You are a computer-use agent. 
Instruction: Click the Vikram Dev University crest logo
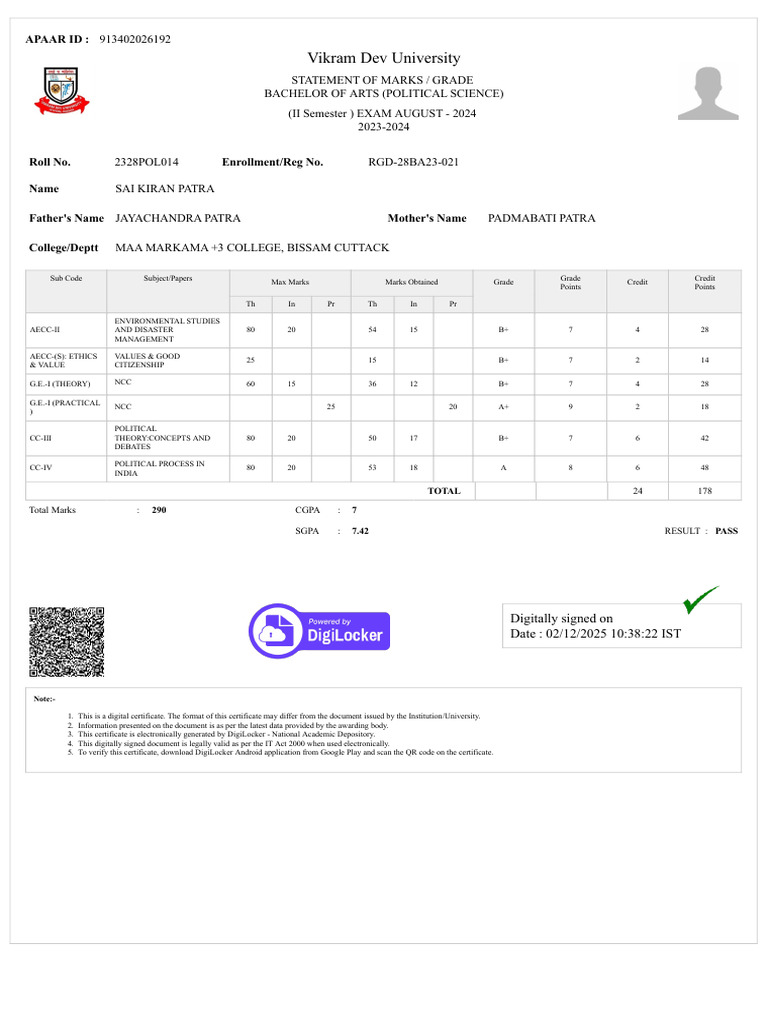(x=61, y=90)
